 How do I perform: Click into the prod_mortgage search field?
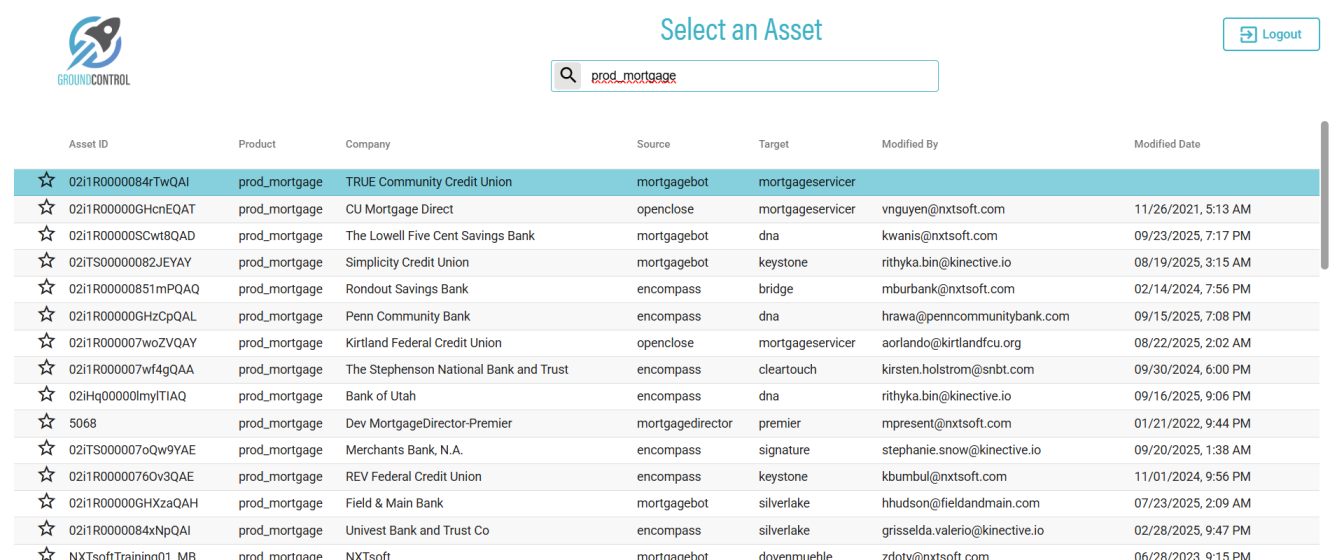[760, 76]
